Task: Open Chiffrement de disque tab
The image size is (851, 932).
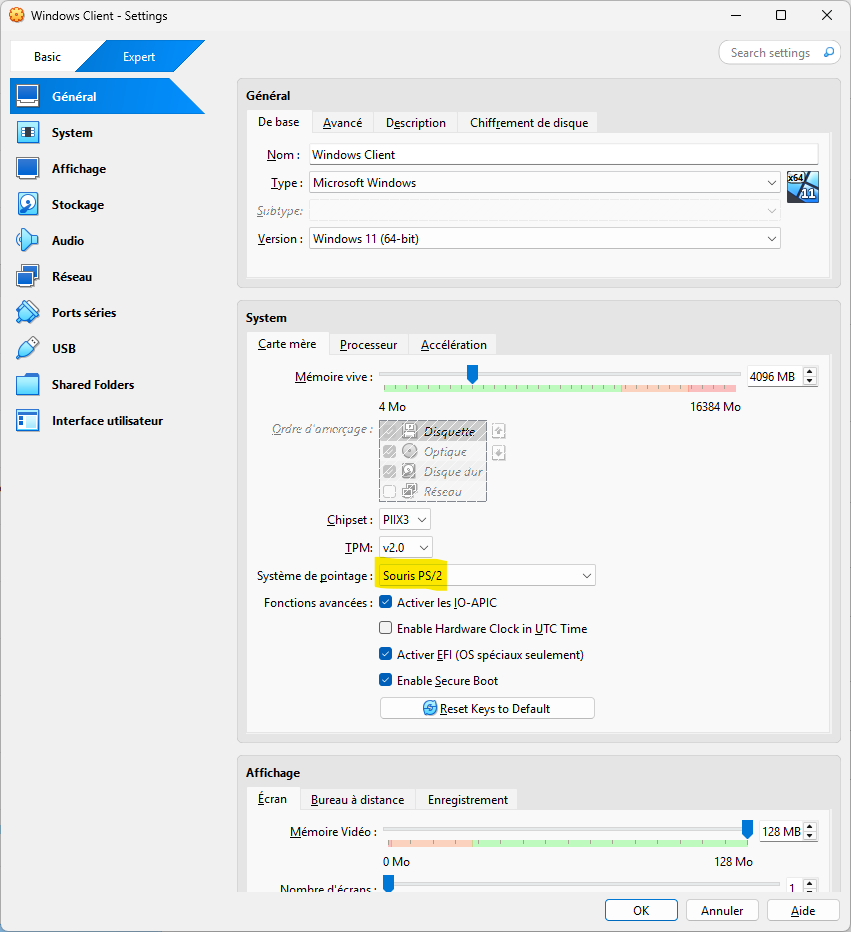Action: tap(529, 122)
